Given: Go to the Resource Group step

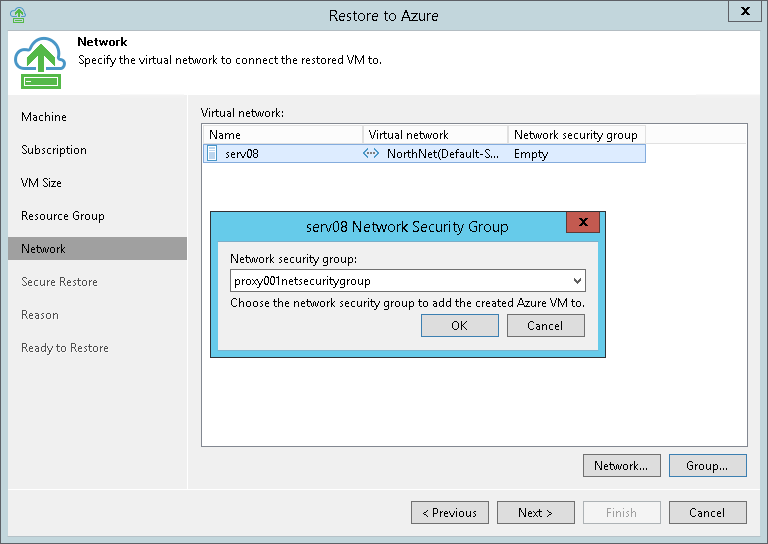Looking at the screenshot, I should click(x=63, y=216).
